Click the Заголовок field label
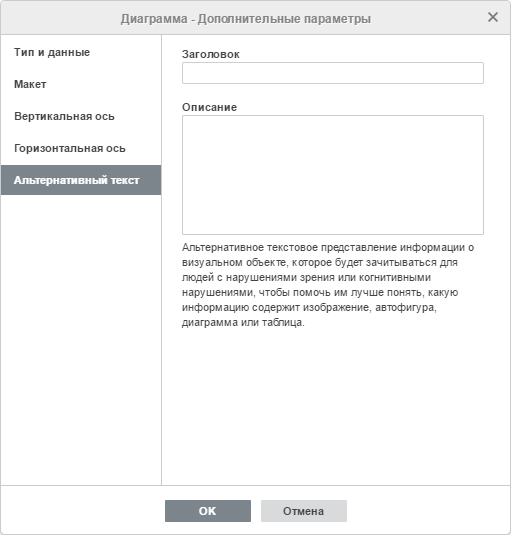Viewport: 511px width, 535px height. (210, 54)
